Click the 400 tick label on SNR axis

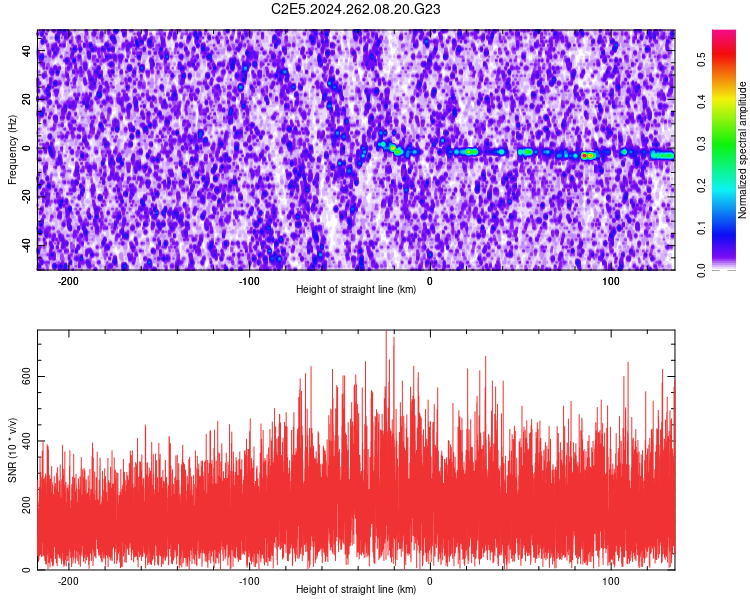(26, 441)
